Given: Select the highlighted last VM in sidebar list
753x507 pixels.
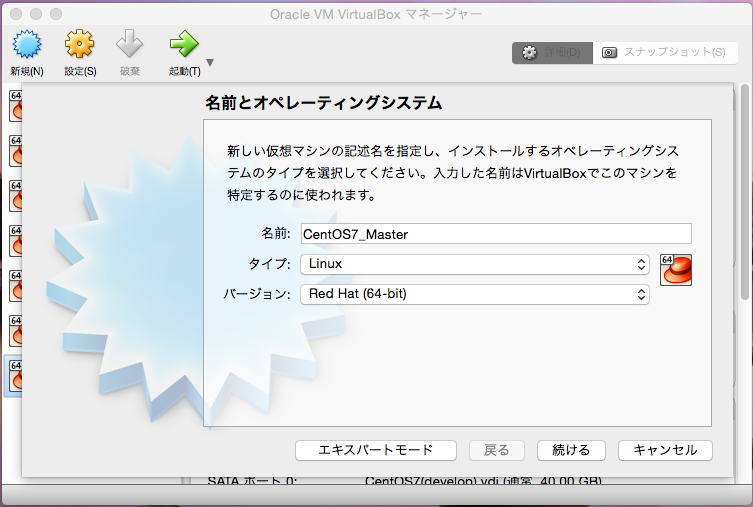Looking at the screenshot, I should (13, 376).
